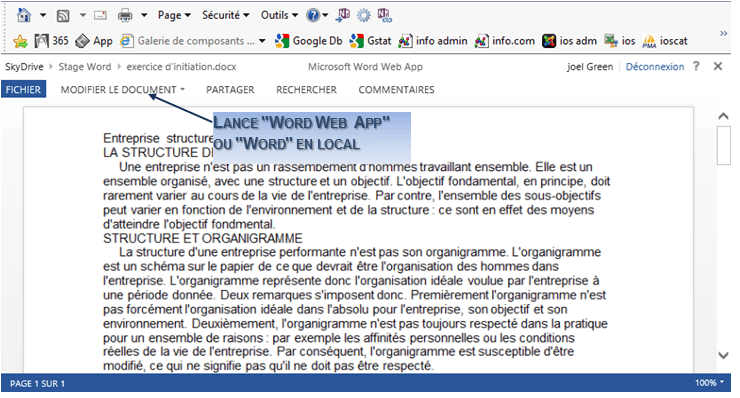Viewport: 740px width, 398px height.
Task: Click OneNote Linked Notes icon
Action: (385, 16)
